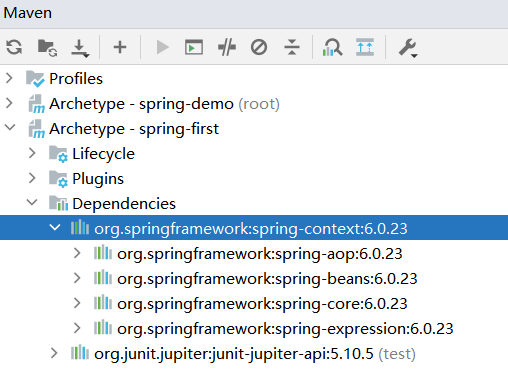Toggle offline mode icon

pyautogui.click(x=227, y=47)
